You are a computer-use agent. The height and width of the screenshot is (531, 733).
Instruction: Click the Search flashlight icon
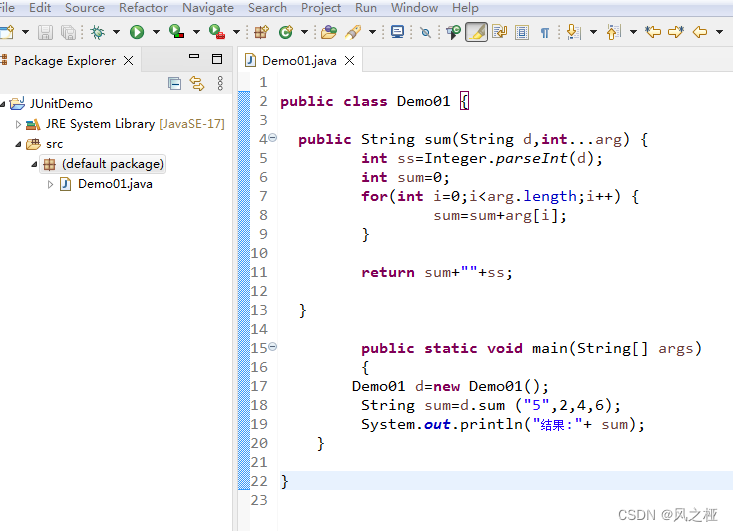(x=353, y=32)
